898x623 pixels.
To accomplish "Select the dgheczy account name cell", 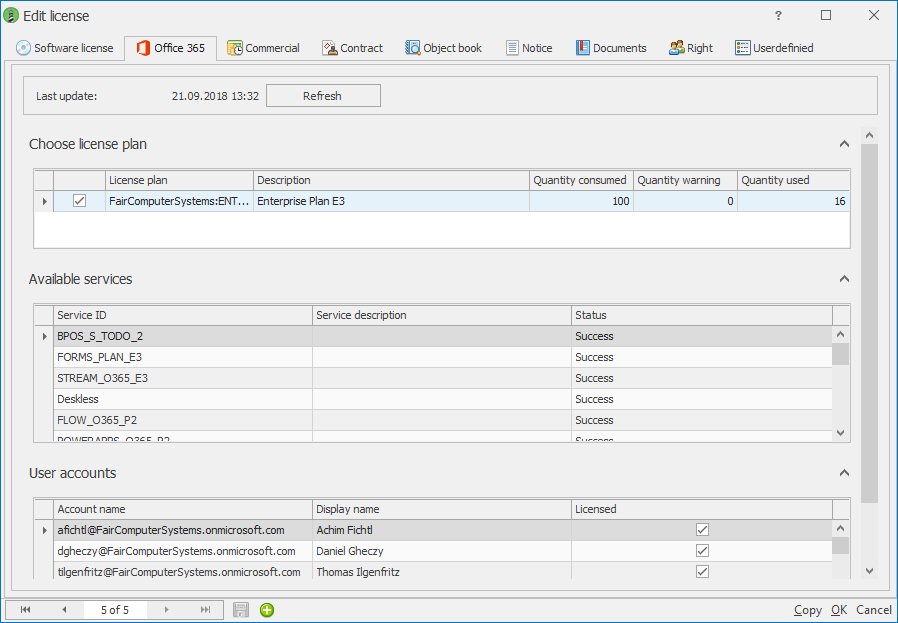I will pyautogui.click(x=183, y=551).
